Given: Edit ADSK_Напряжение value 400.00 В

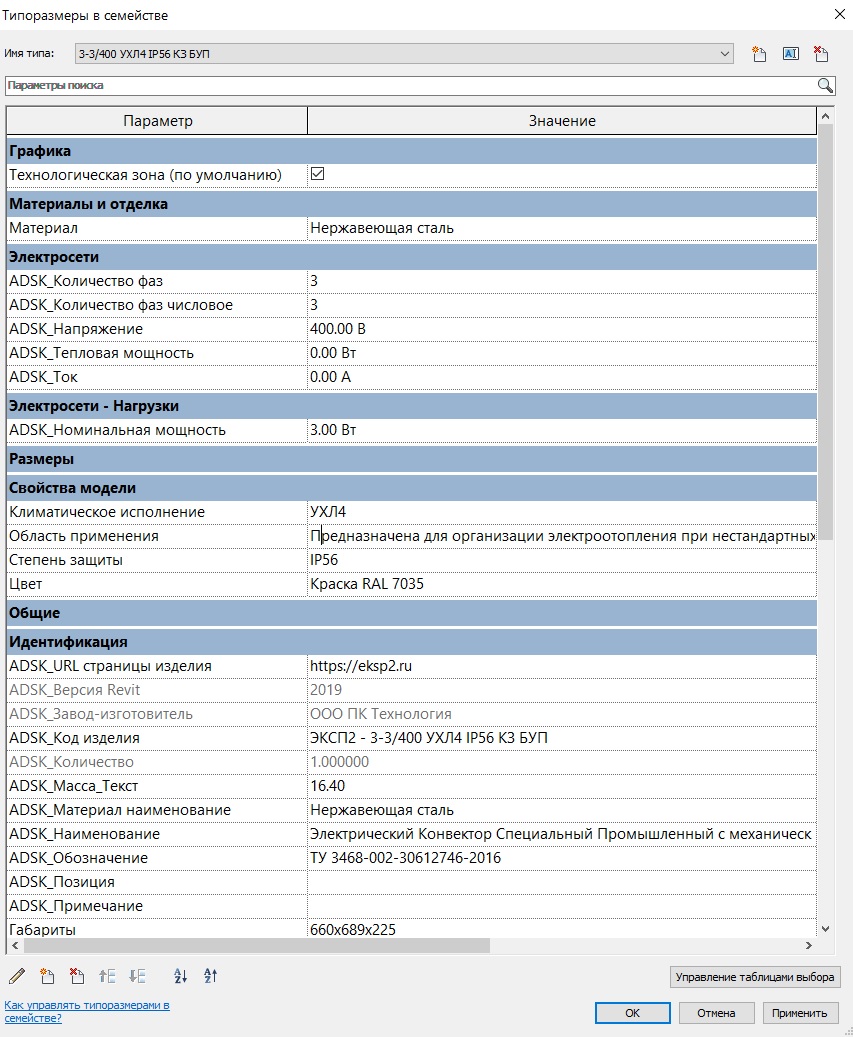Looking at the screenshot, I should pos(562,329).
